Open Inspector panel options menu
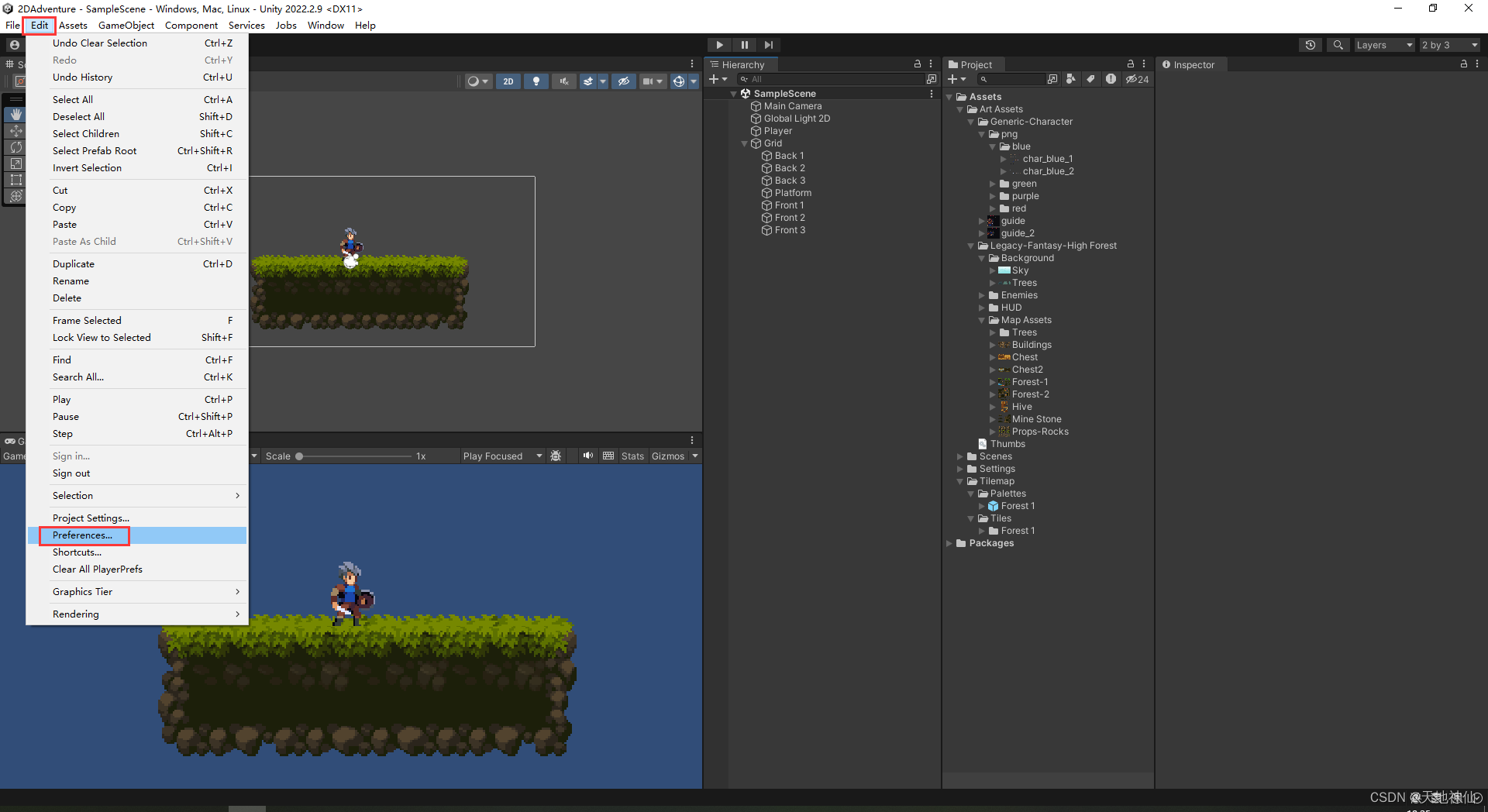The height and width of the screenshot is (812, 1488). [1477, 64]
